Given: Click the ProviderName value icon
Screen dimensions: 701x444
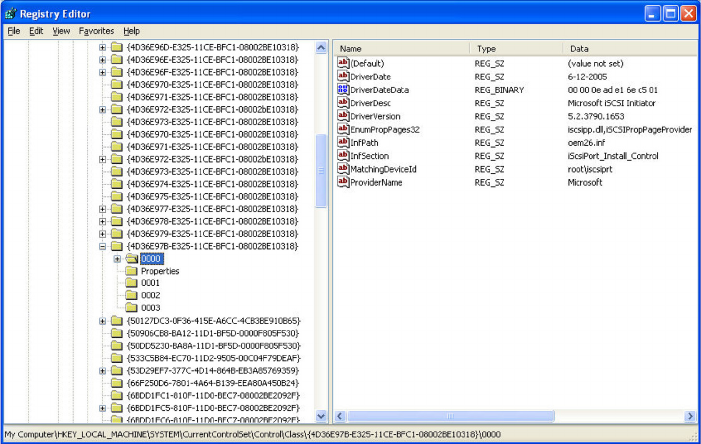Looking at the screenshot, I should [x=343, y=182].
